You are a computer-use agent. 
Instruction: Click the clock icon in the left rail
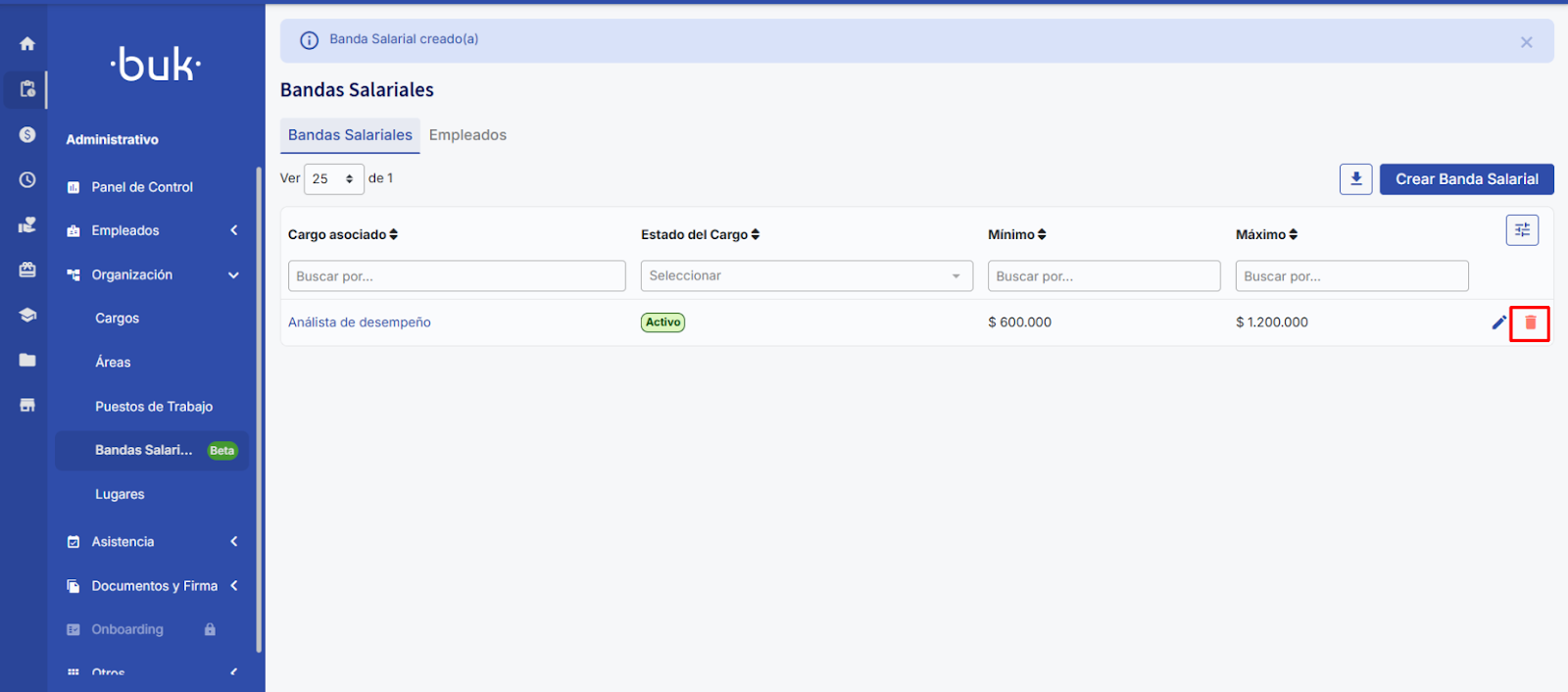click(27, 179)
